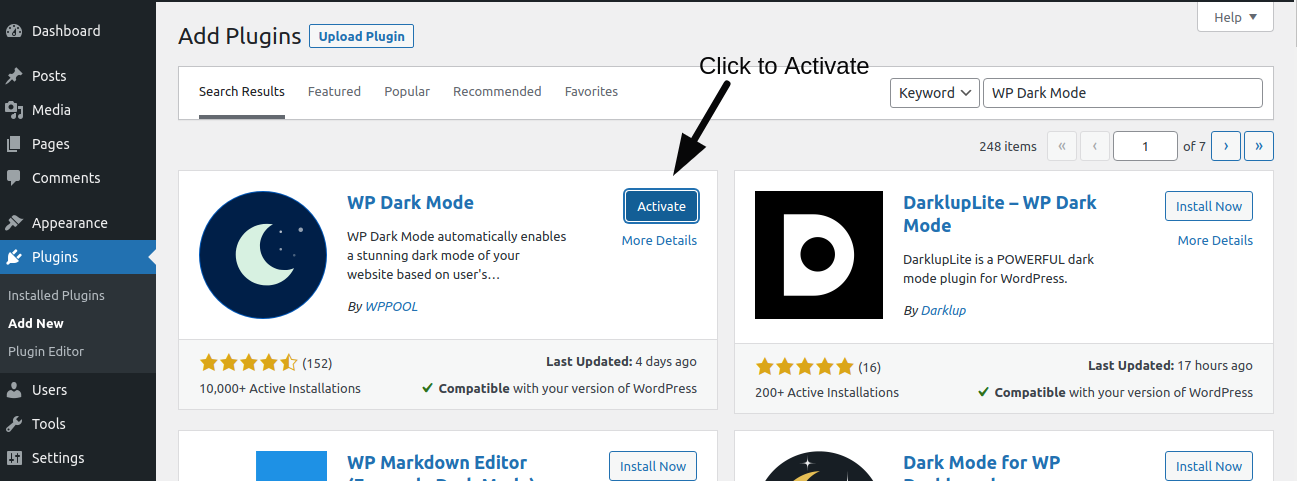Screen dimensions: 1297x481
Task: Click '10,000+ Active Installations' text
Action: click(280, 388)
